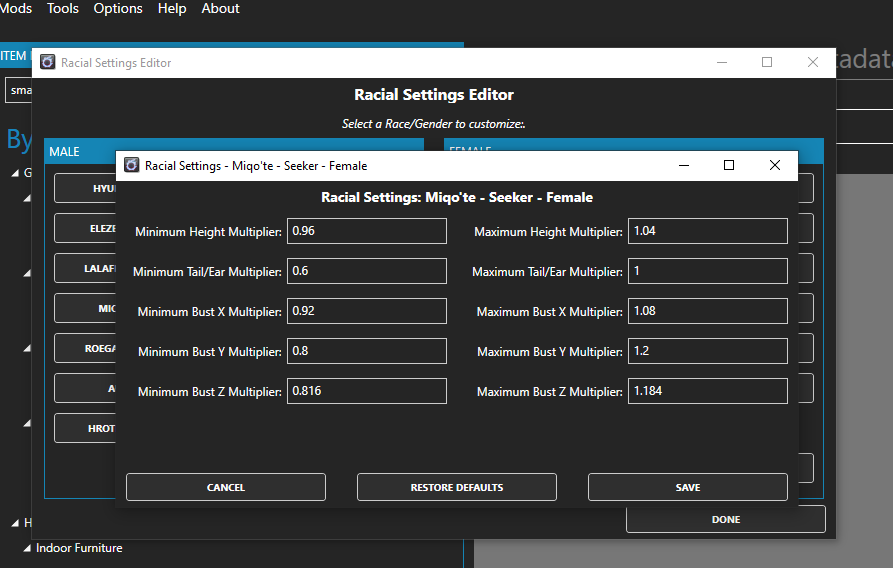Click Restore Defaults button
The width and height of the screenshot is (893, 568).
coord(457,487)
